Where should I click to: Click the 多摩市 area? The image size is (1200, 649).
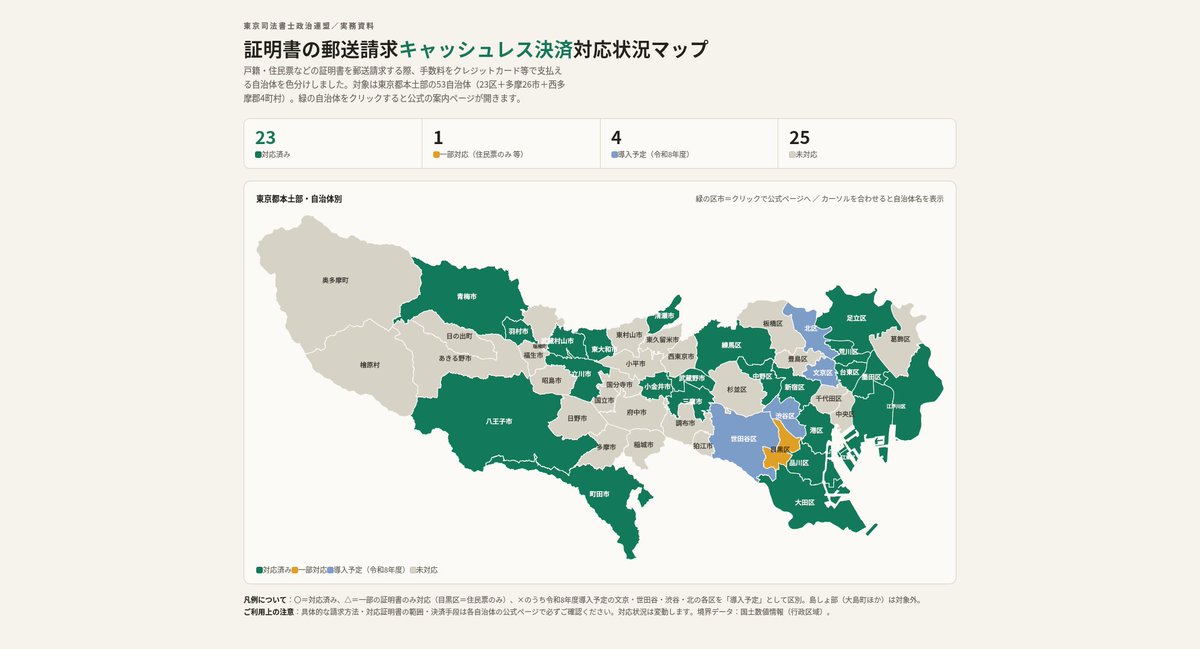[606, 447]
